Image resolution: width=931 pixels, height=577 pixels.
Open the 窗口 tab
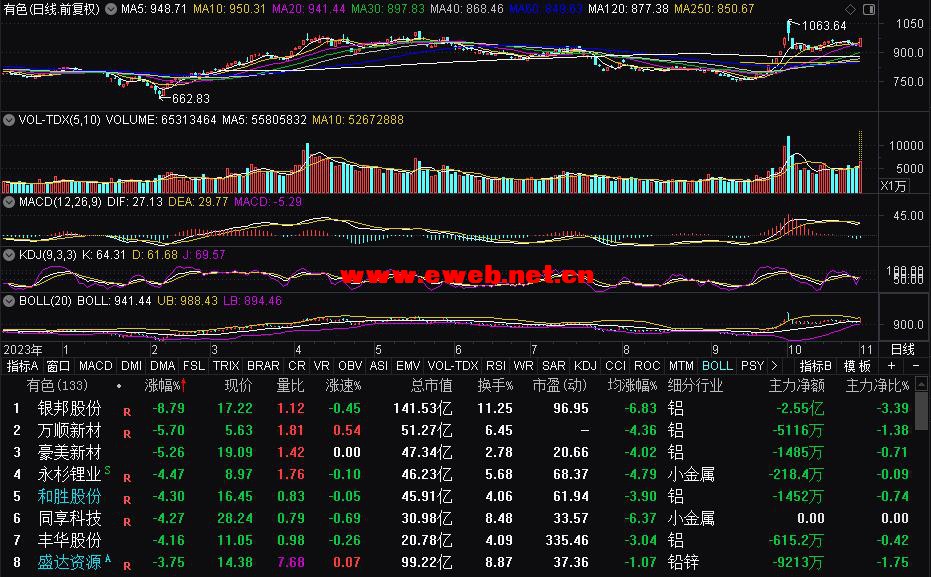(x=58, y=366)
